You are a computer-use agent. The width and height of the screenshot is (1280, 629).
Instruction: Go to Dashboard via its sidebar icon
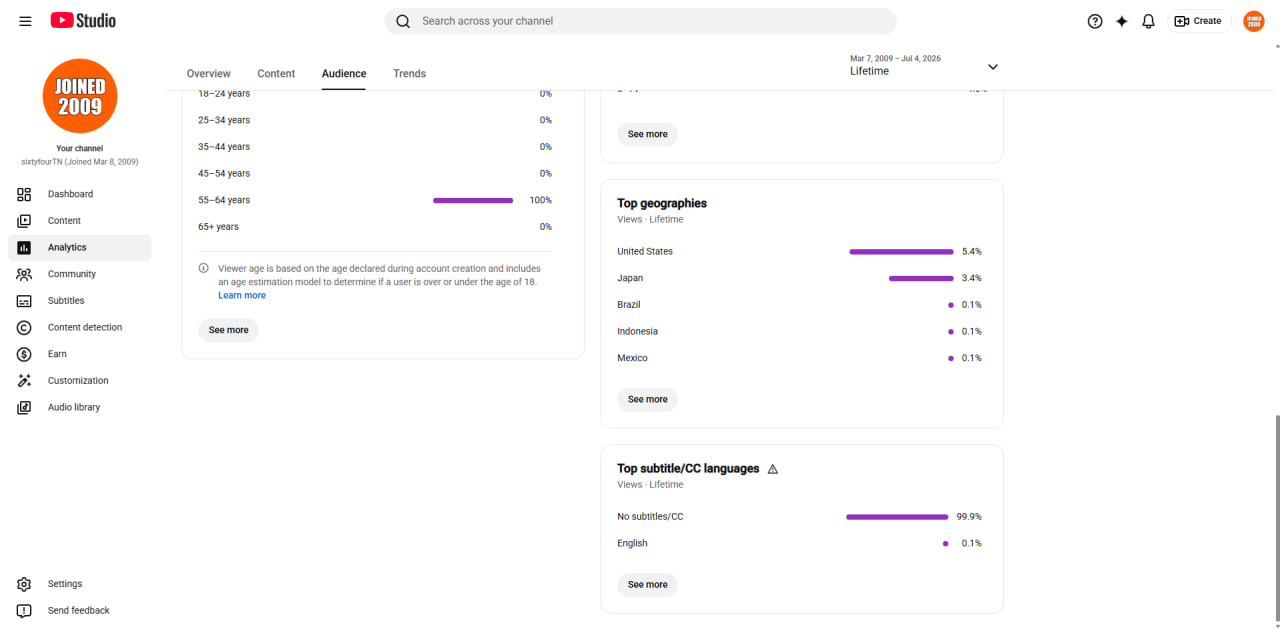tap(24, 194)
